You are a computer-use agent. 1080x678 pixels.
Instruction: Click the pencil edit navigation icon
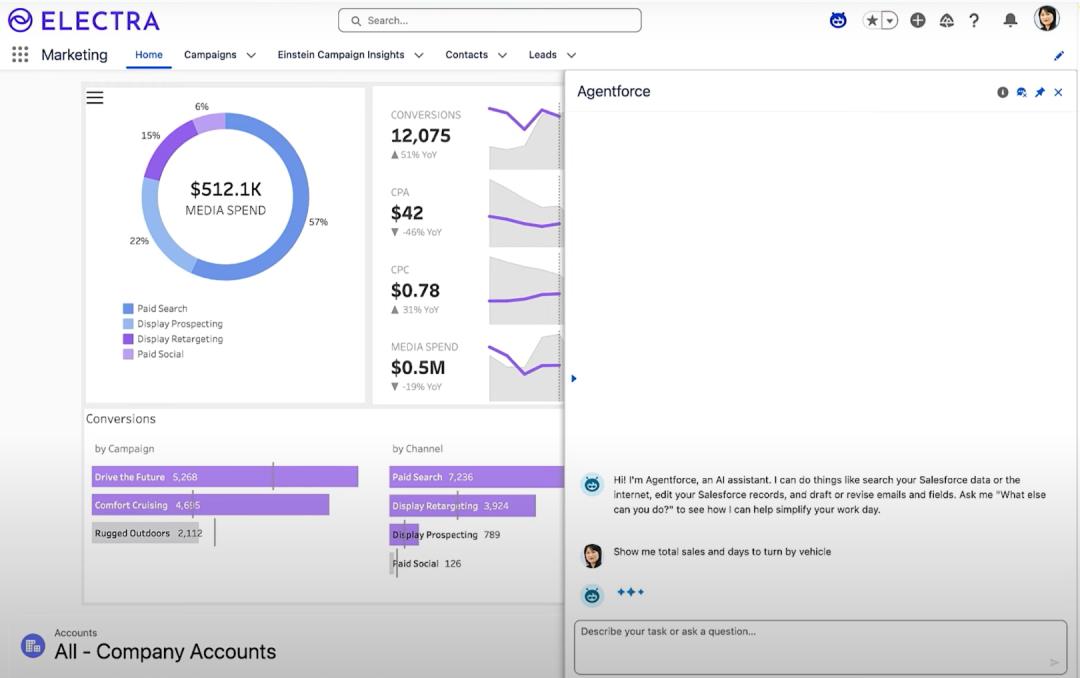[x=1059, y=56]
